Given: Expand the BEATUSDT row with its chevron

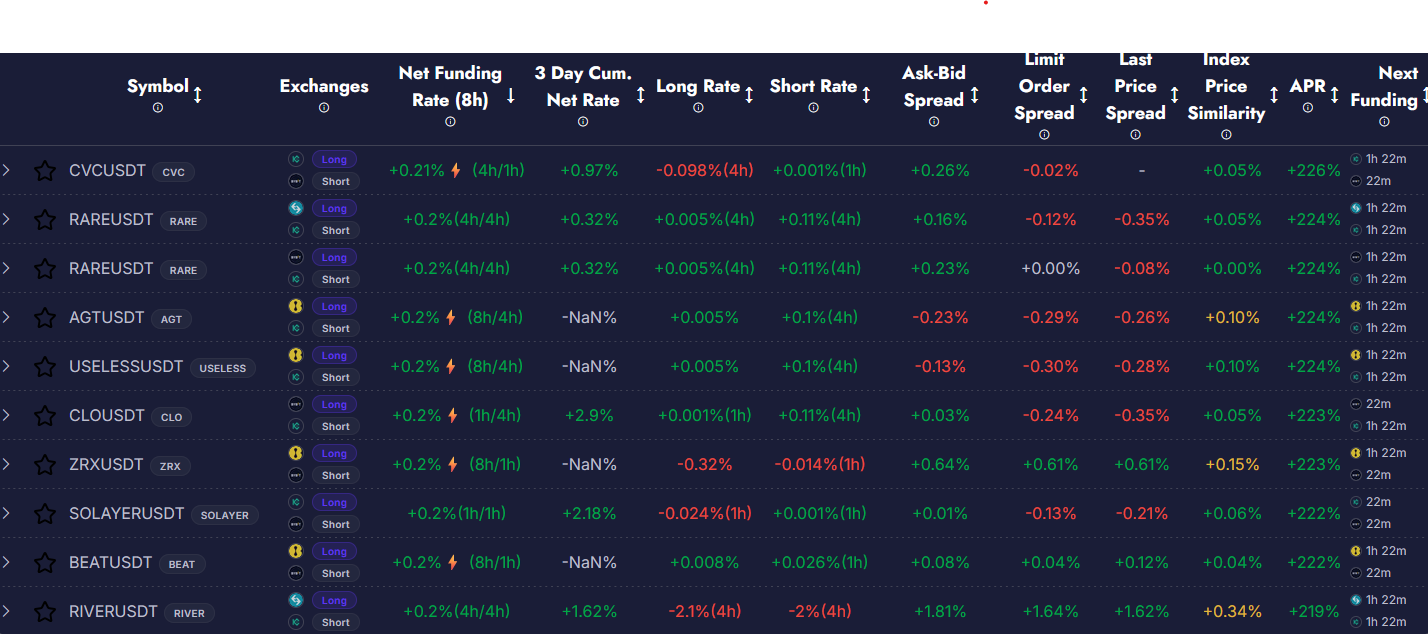Looking at the screenshot, I should click(7, 563).
